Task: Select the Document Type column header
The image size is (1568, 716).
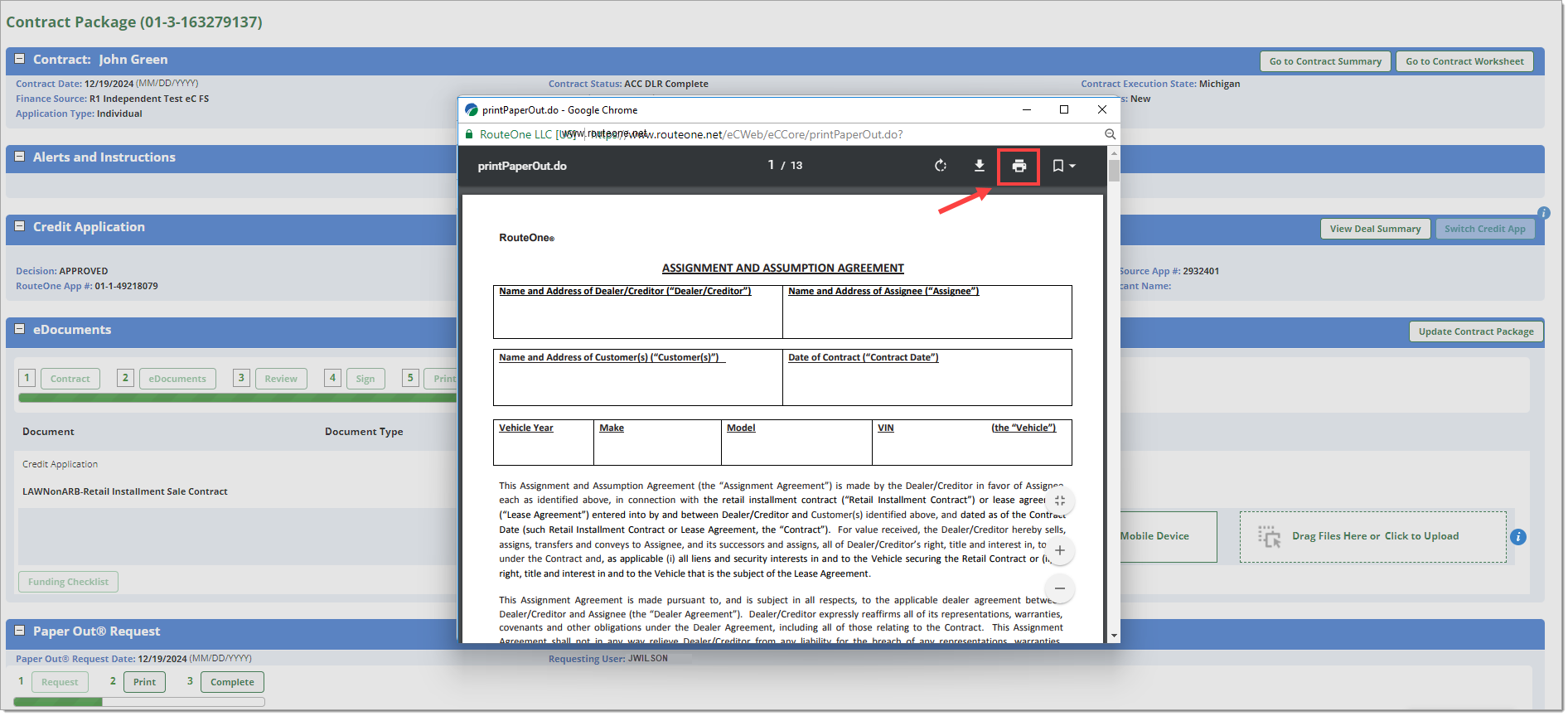Action: click(364, 432)
